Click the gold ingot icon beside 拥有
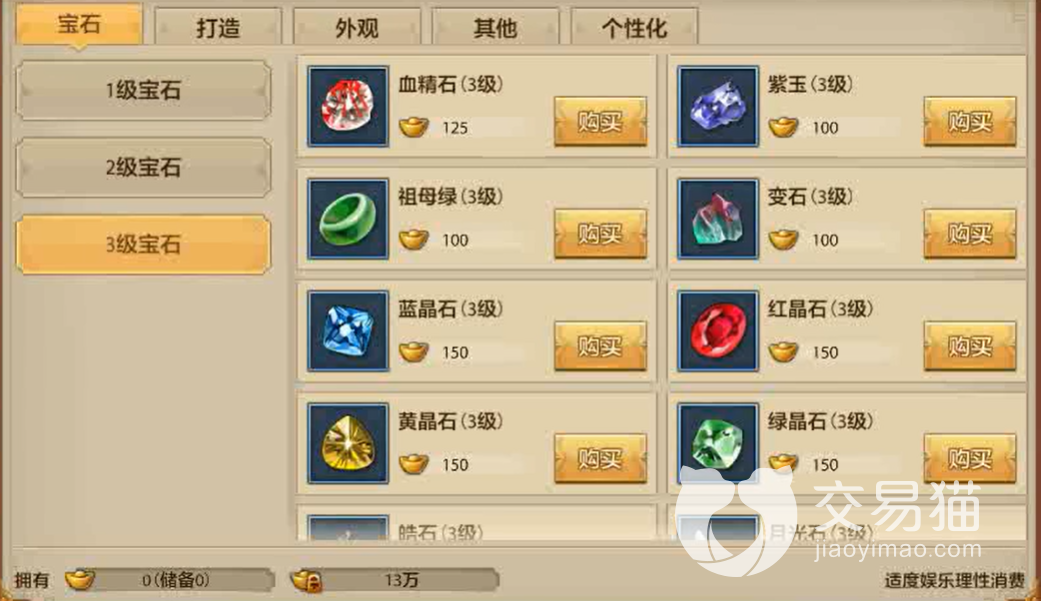 click(x=80, y=580)
